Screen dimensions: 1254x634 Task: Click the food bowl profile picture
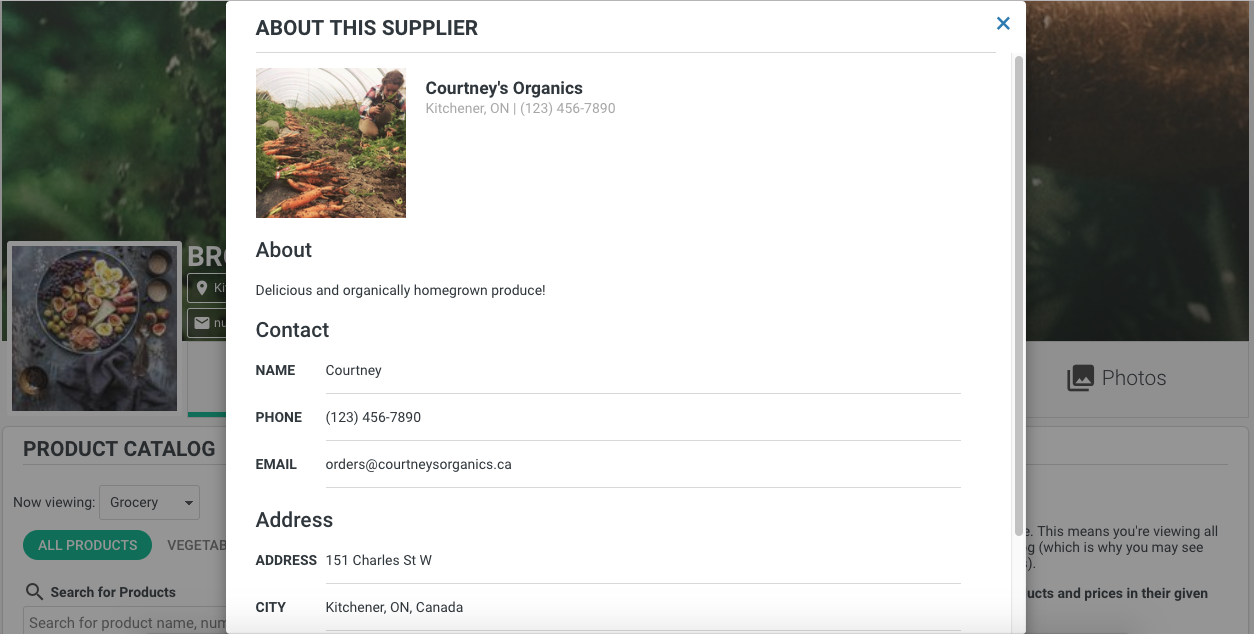tap(94, 328)
